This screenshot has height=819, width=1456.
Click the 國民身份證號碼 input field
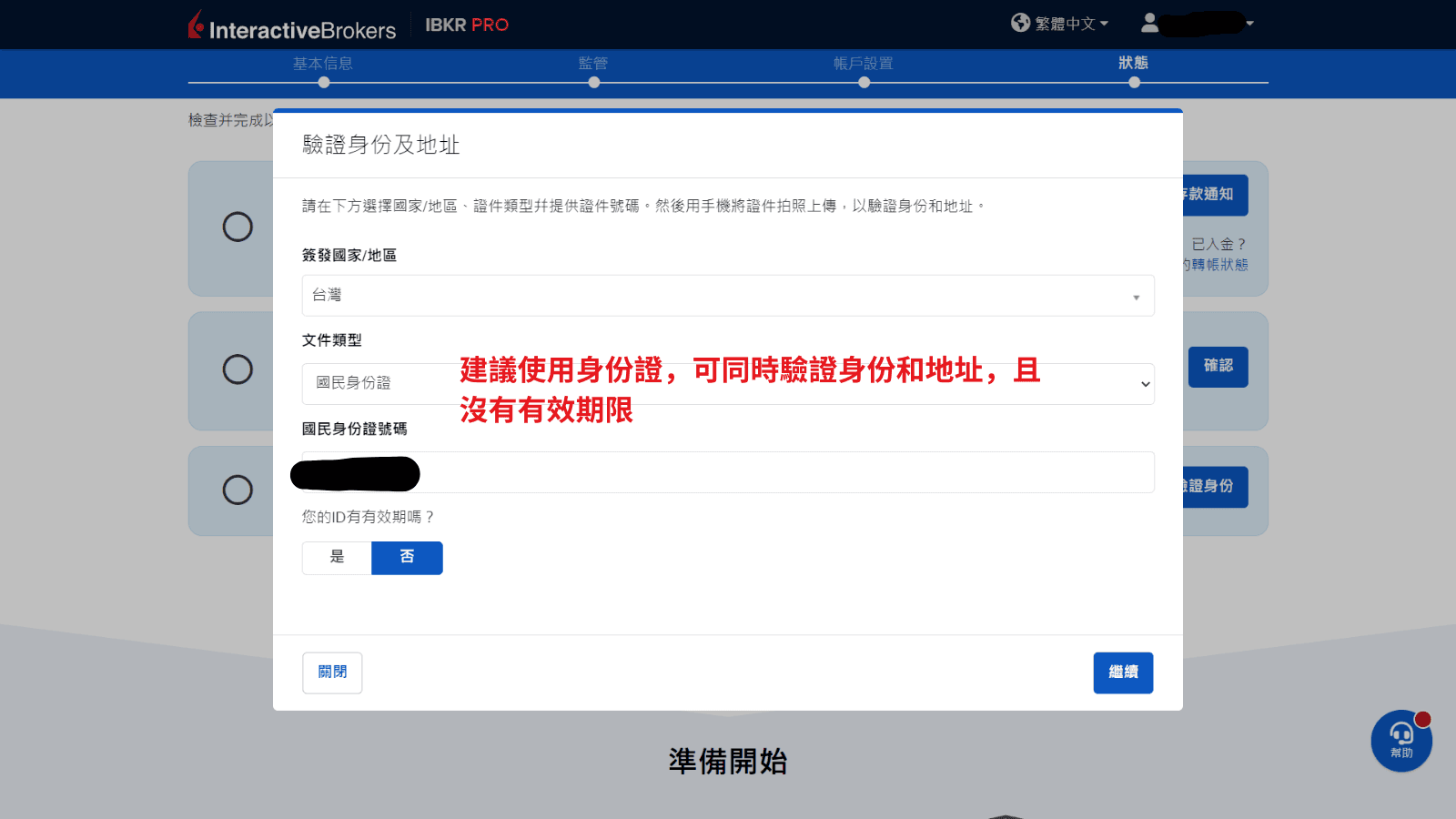click(727, 472)
